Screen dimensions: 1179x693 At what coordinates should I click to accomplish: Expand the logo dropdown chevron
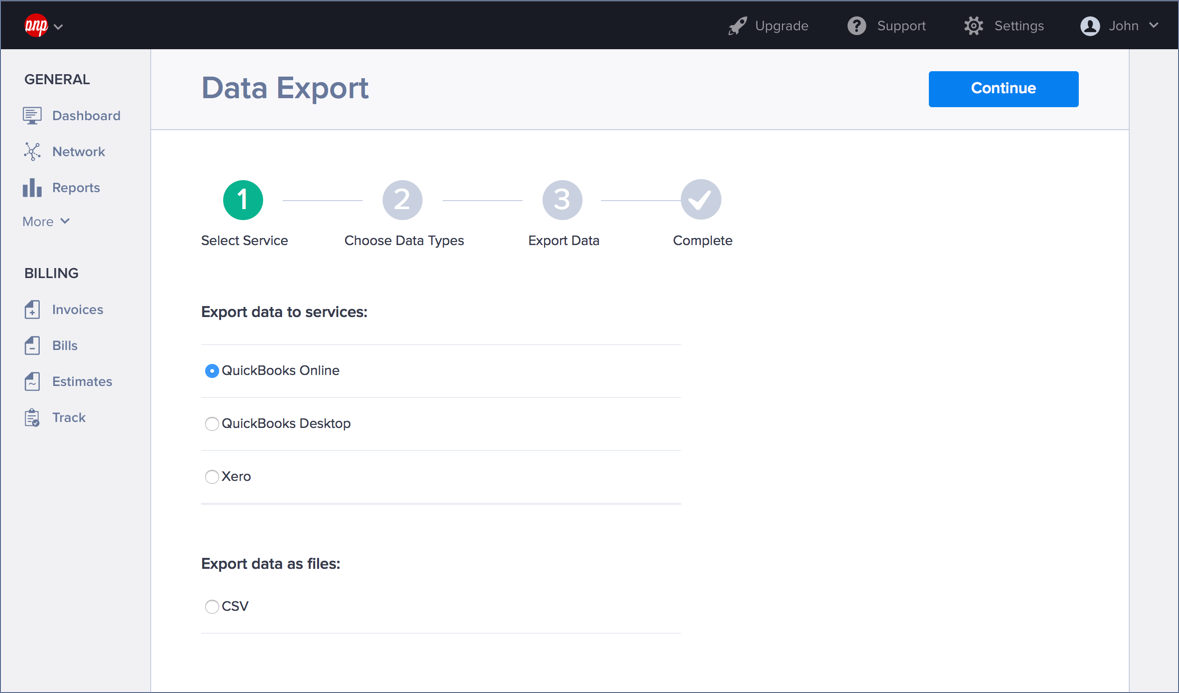59,27
